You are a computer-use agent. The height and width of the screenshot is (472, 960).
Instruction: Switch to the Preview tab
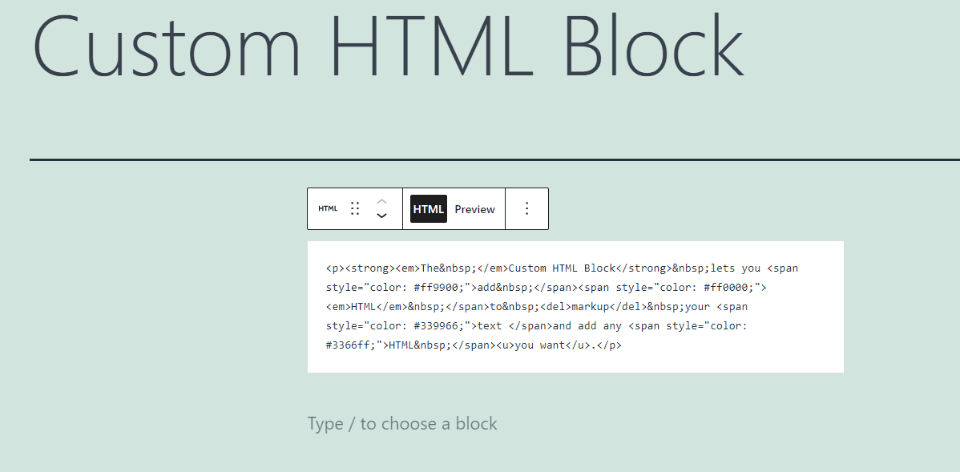(x=474, y=209)
